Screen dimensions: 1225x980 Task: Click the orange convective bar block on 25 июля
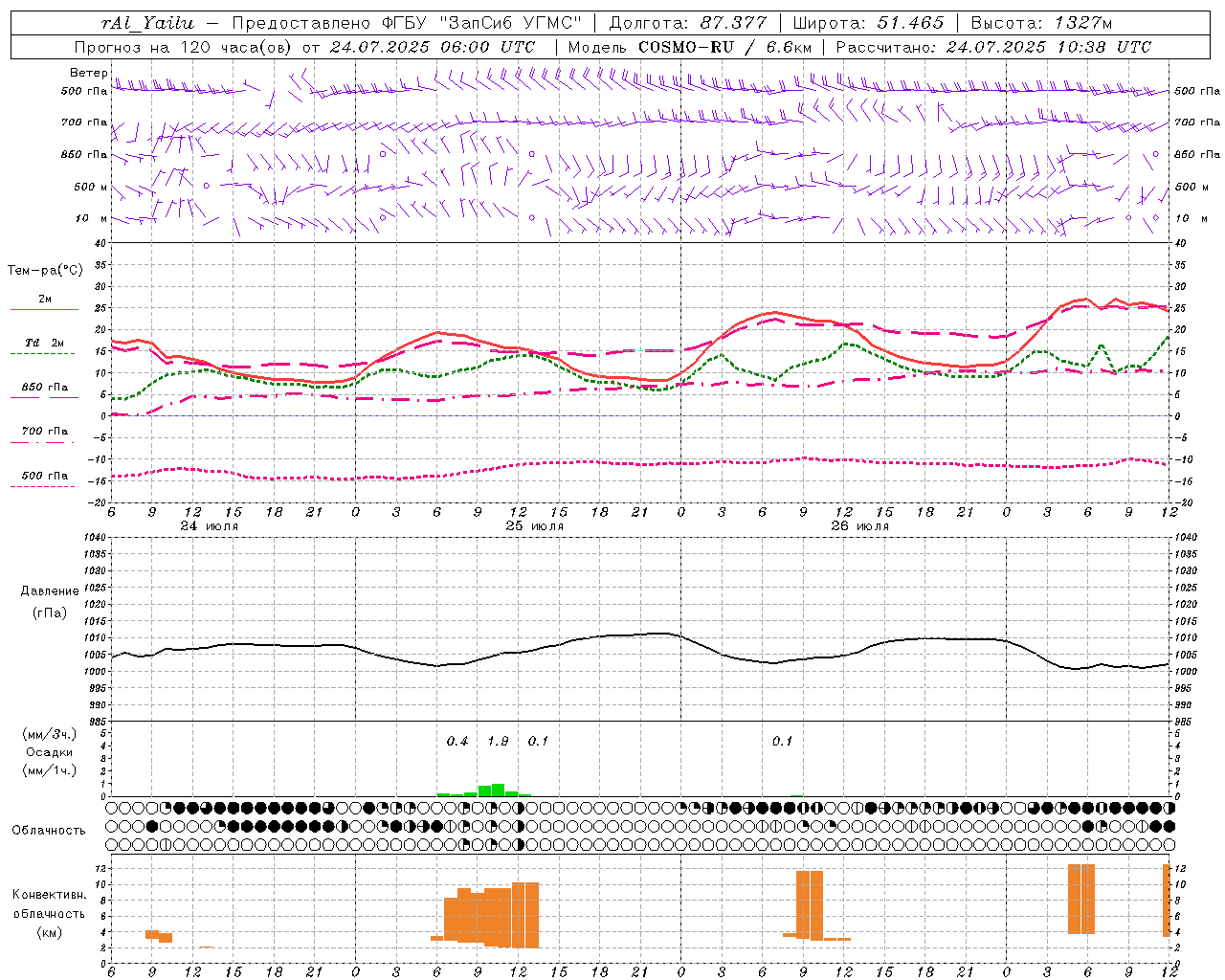484,915
